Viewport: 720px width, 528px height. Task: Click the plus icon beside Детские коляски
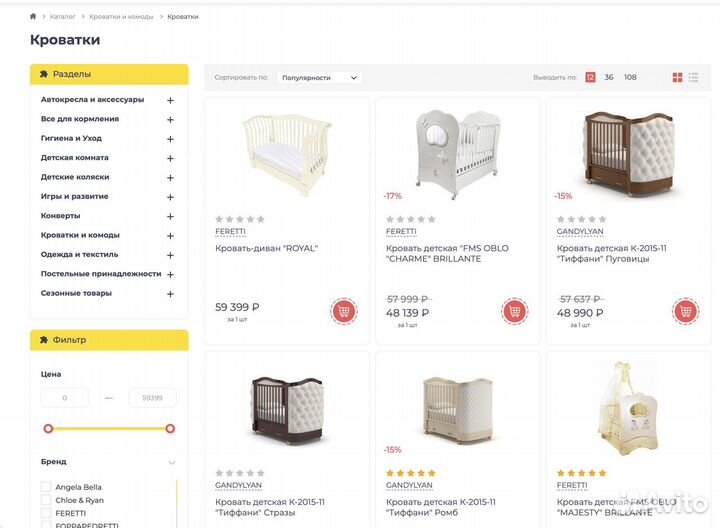pyautogui.click(x=171, y=177)
